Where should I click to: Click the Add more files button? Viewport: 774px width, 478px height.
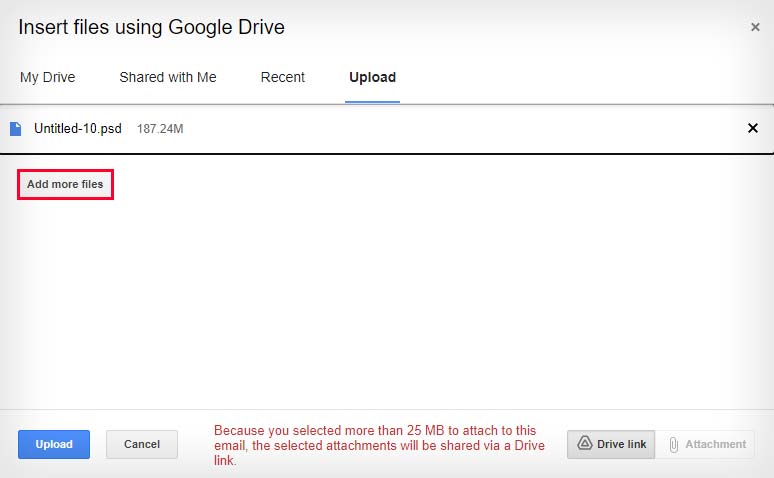(65, 184)
